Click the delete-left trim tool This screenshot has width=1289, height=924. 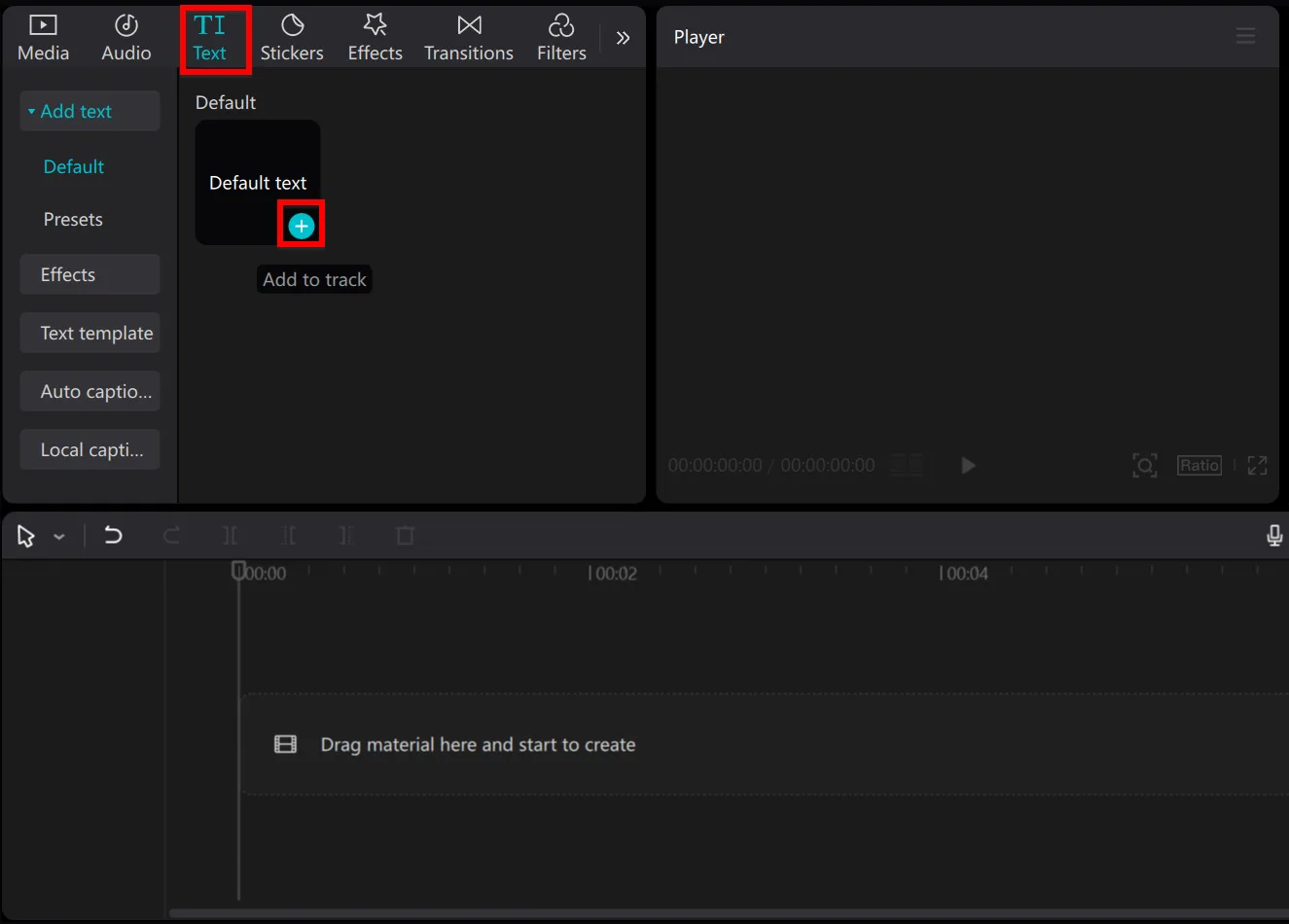pyautogui.click(x=289, y=535)
